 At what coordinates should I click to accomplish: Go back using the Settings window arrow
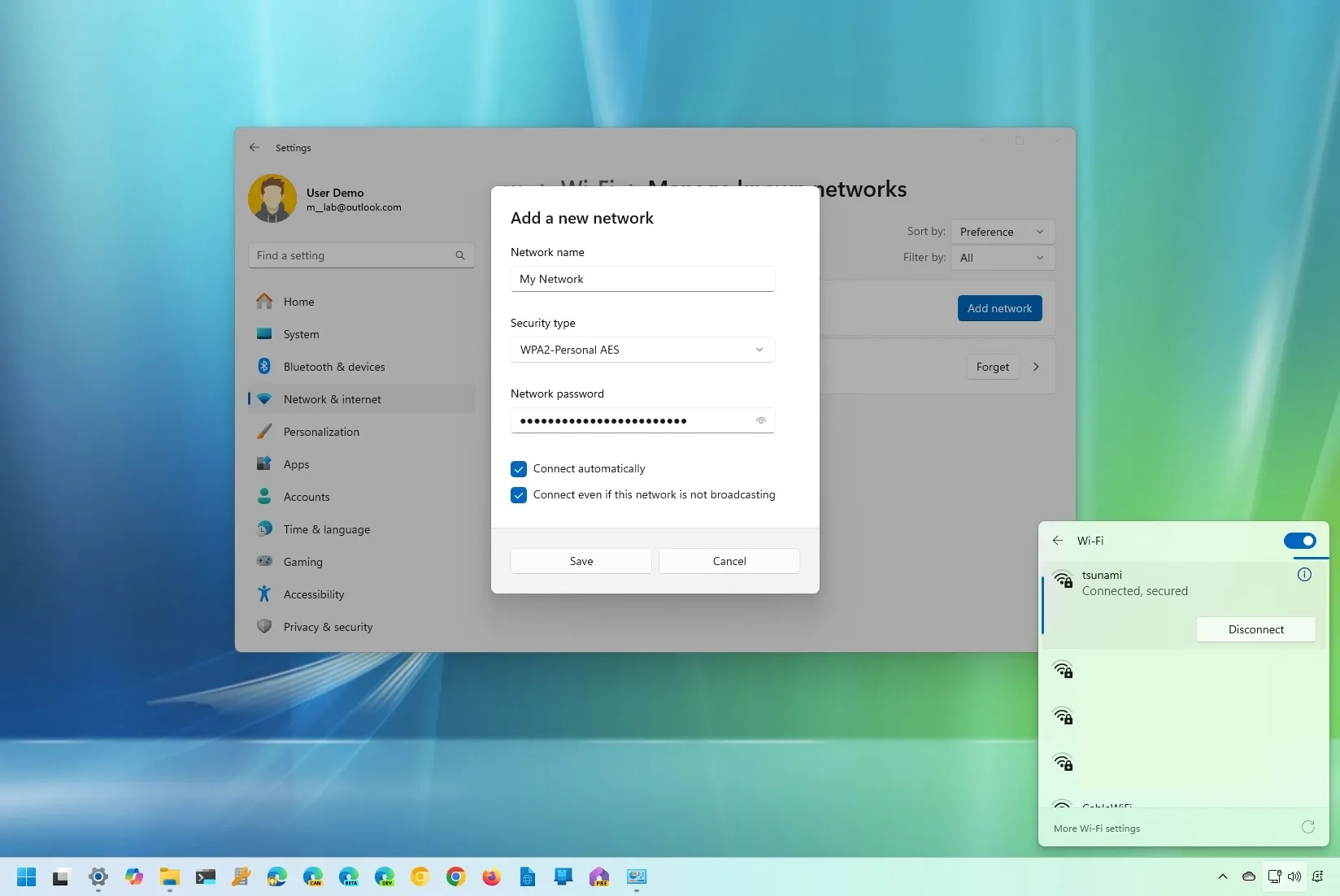tap(255, 147)
